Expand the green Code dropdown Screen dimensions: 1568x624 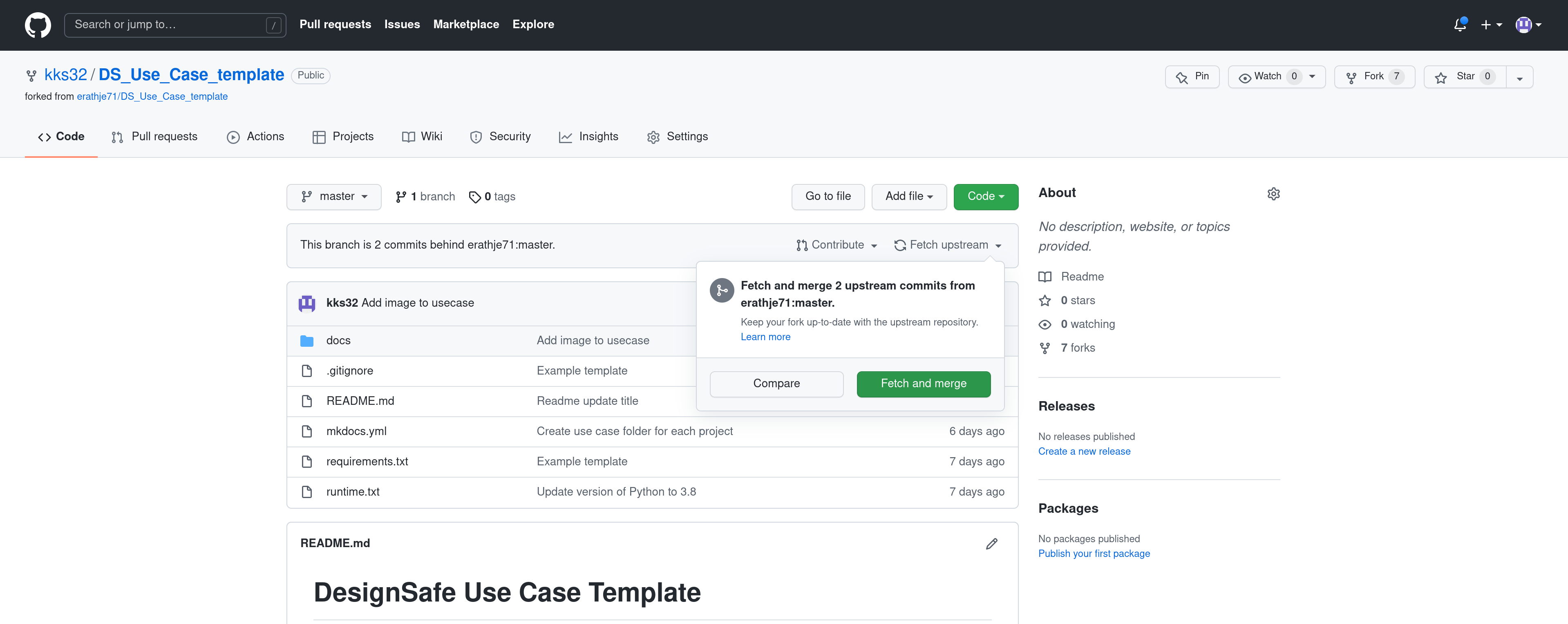tap(985, 197)
